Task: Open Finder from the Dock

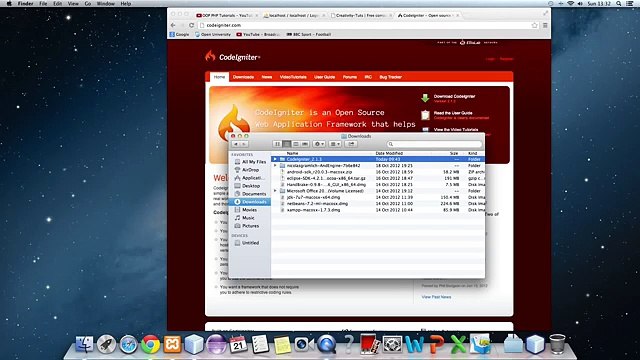Action: pos(84,344)
